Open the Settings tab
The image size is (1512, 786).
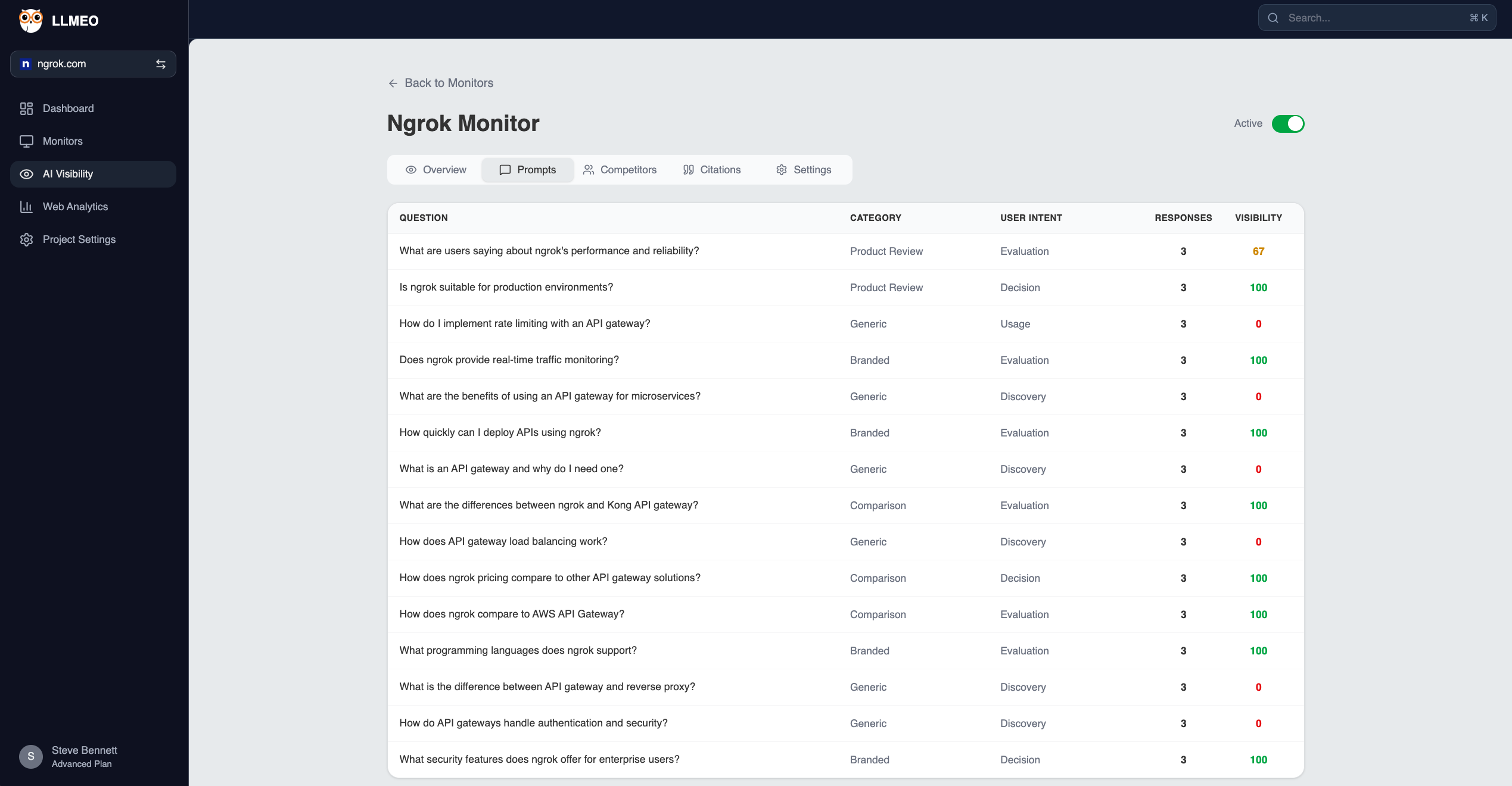click(x=803, y=170)
